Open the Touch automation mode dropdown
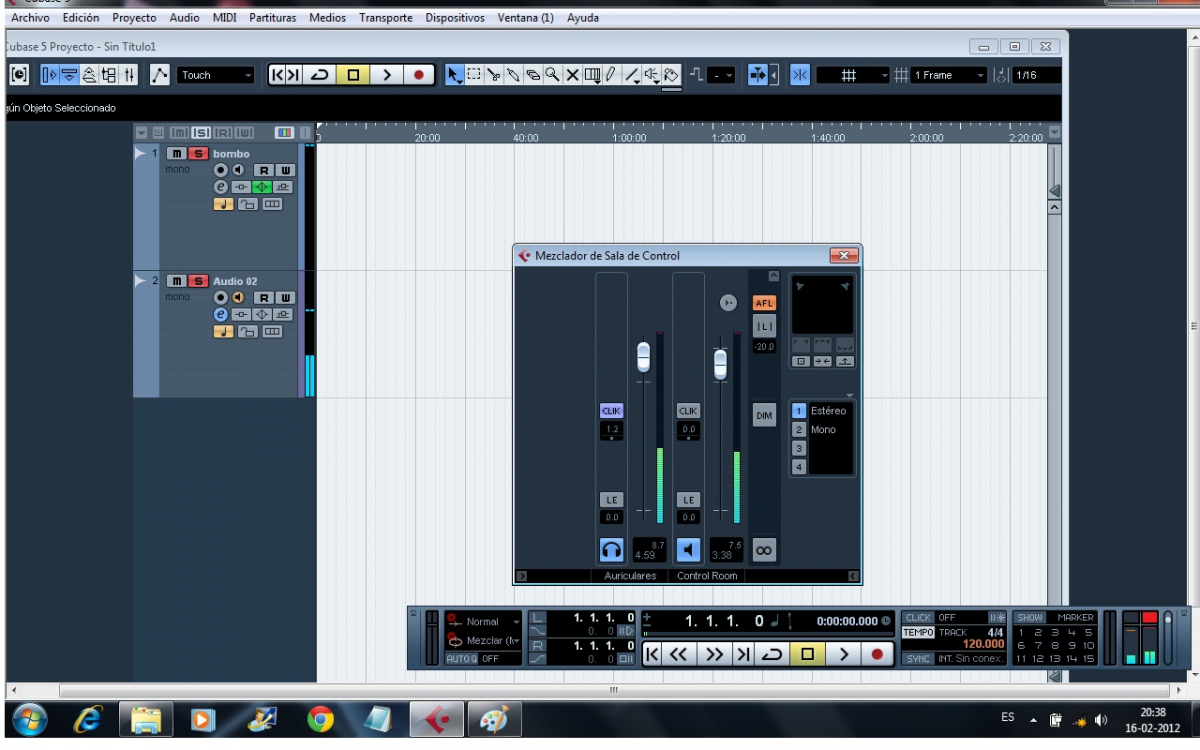This screenshot has height=750, width=1200. tap(217, 75)
